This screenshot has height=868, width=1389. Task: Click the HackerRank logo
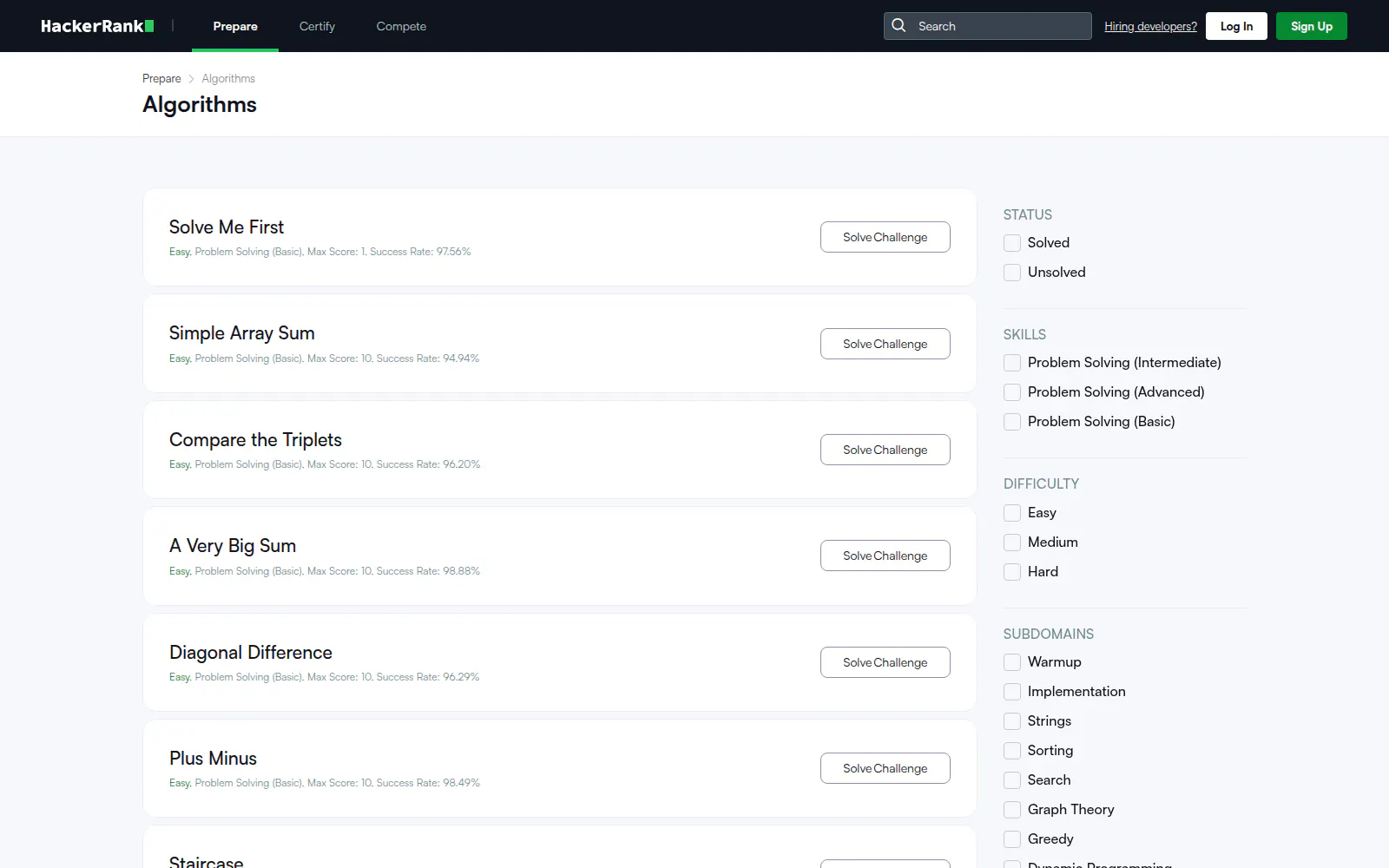(97, 26)
